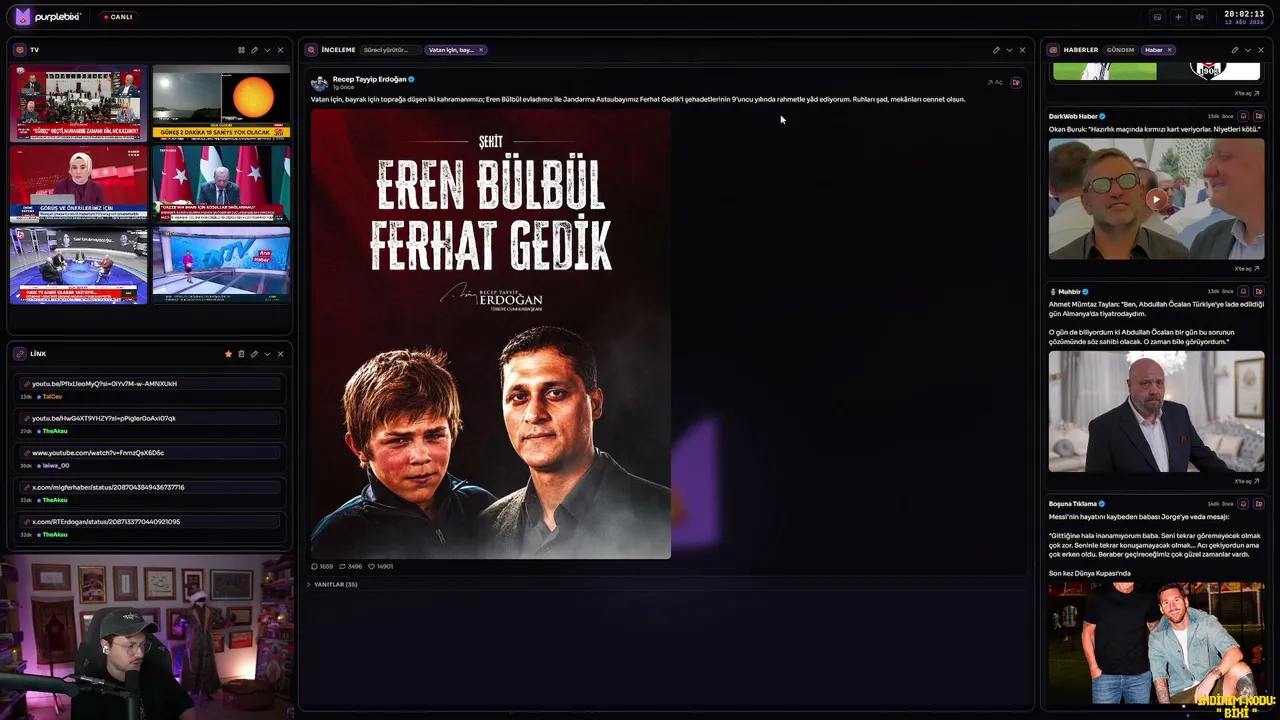This screenshot has width=1280, height=720.
Task: Click the pin icon on Erdoğan post
Action: (x=1016, y=83)
